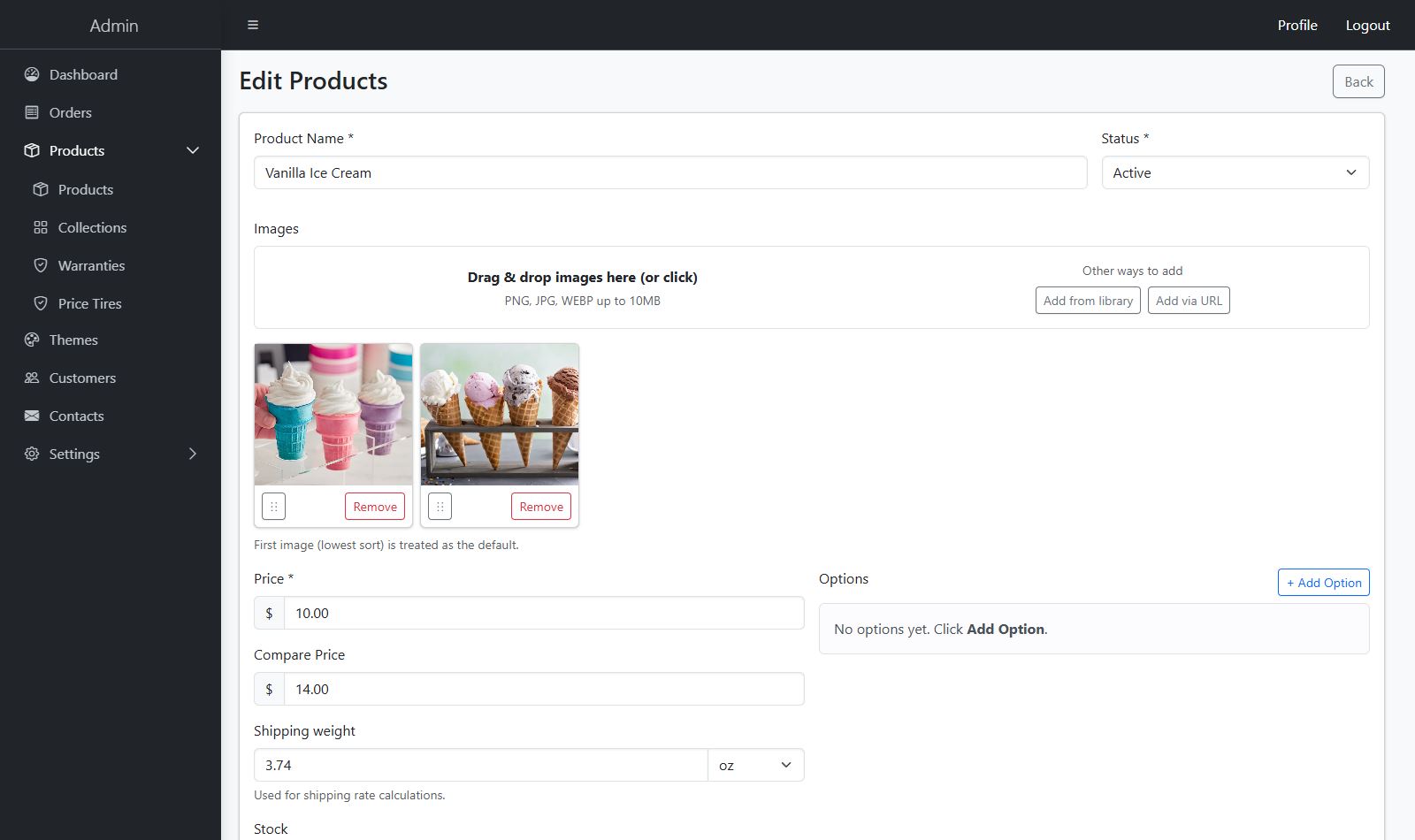
Task: Collapse the Products menu section
Action: pos(192,150)
